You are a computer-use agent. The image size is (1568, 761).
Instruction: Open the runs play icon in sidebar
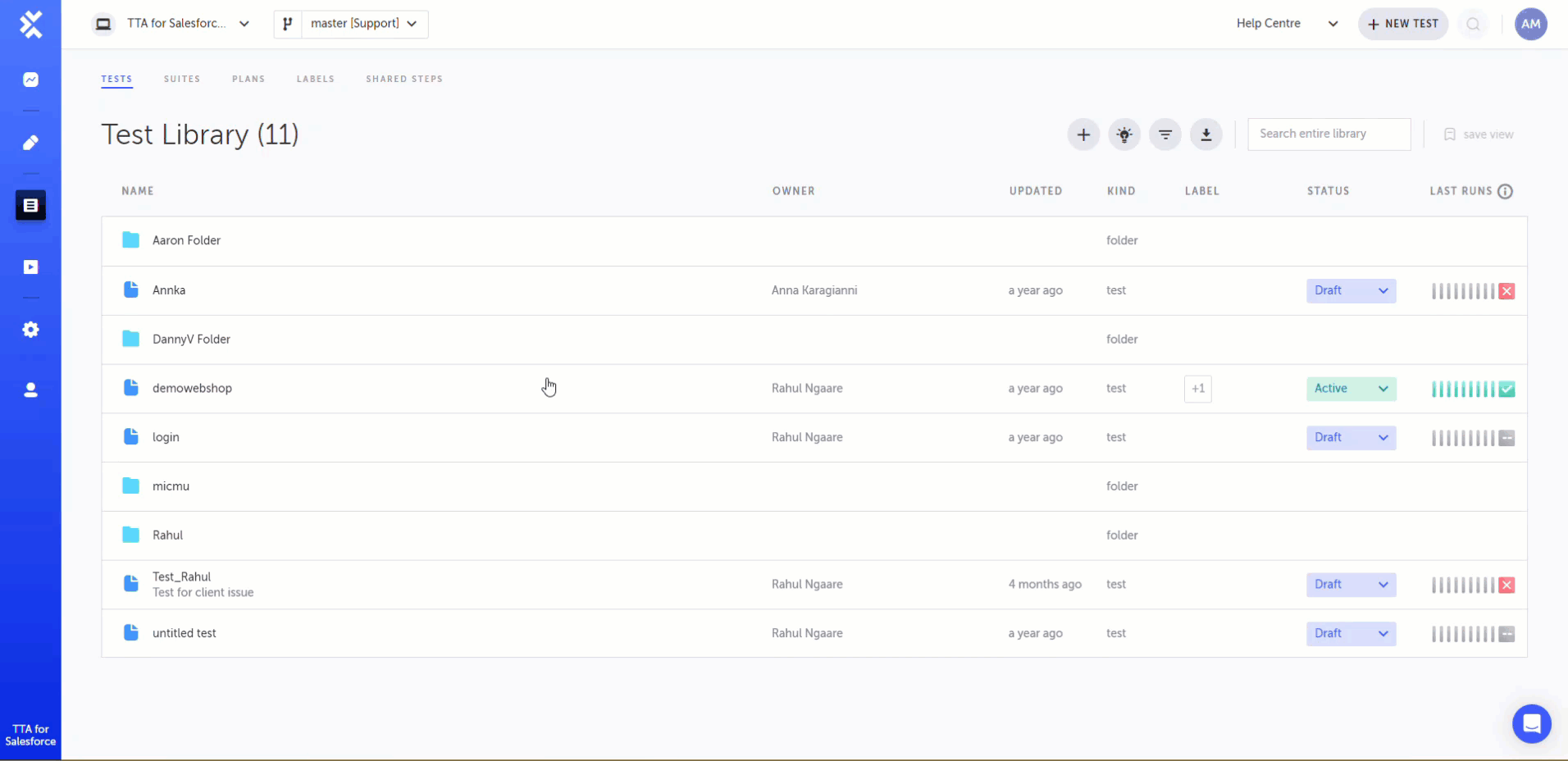click(30, 267)
